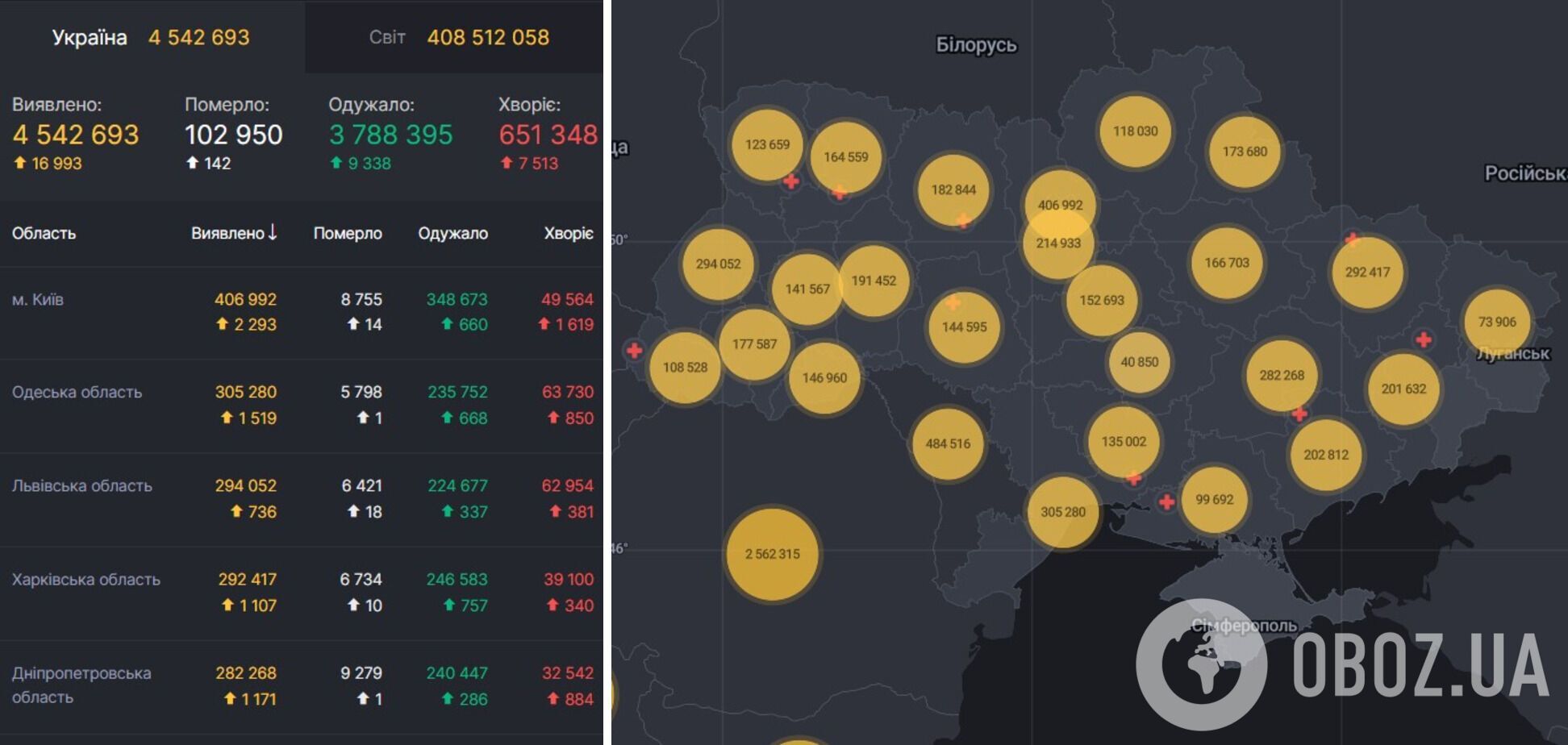Click the 135 002 map bubble

click(x=1124, y=441)
